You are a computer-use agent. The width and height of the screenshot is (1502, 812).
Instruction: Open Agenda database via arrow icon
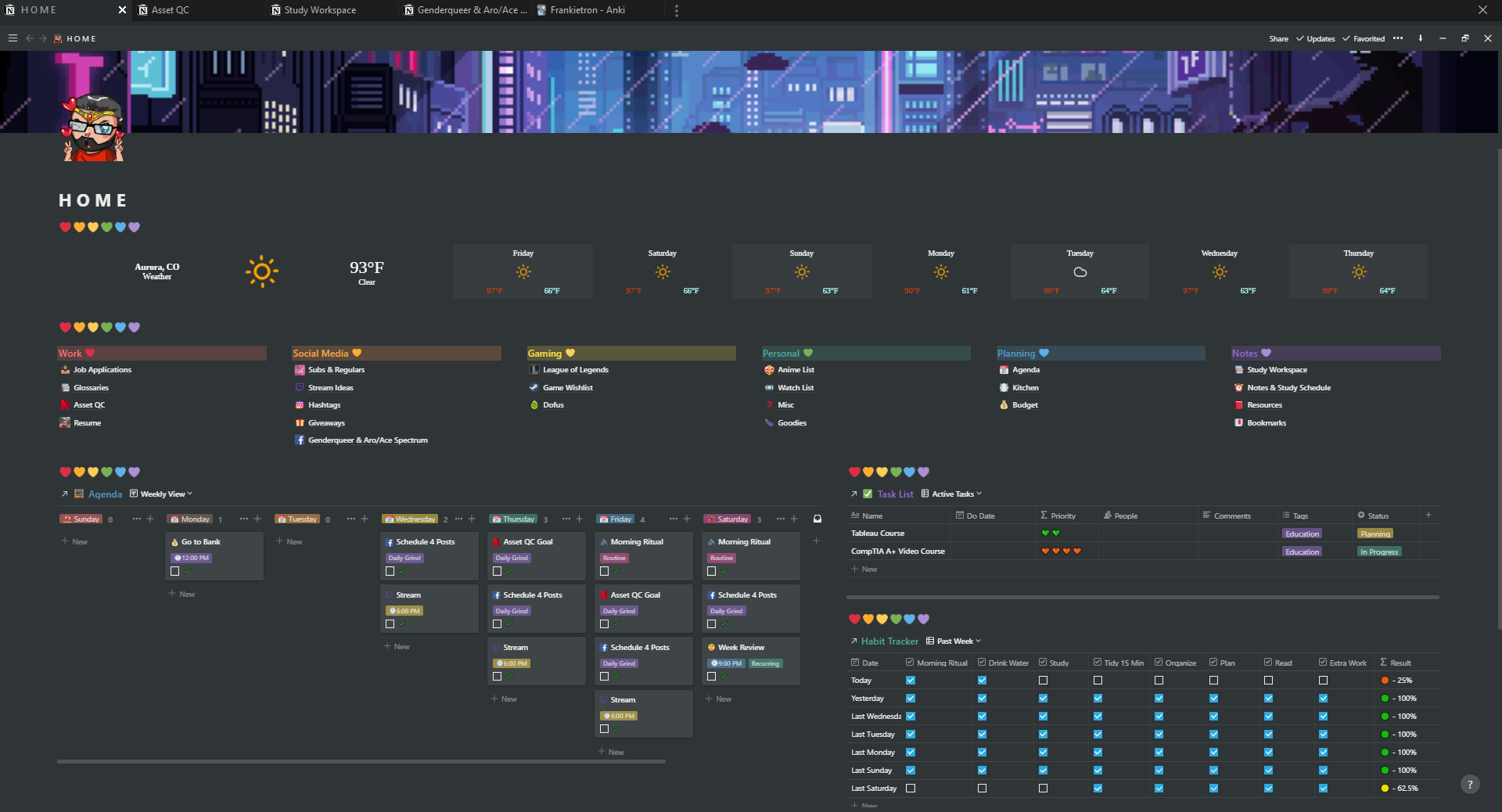coord(65,494)
